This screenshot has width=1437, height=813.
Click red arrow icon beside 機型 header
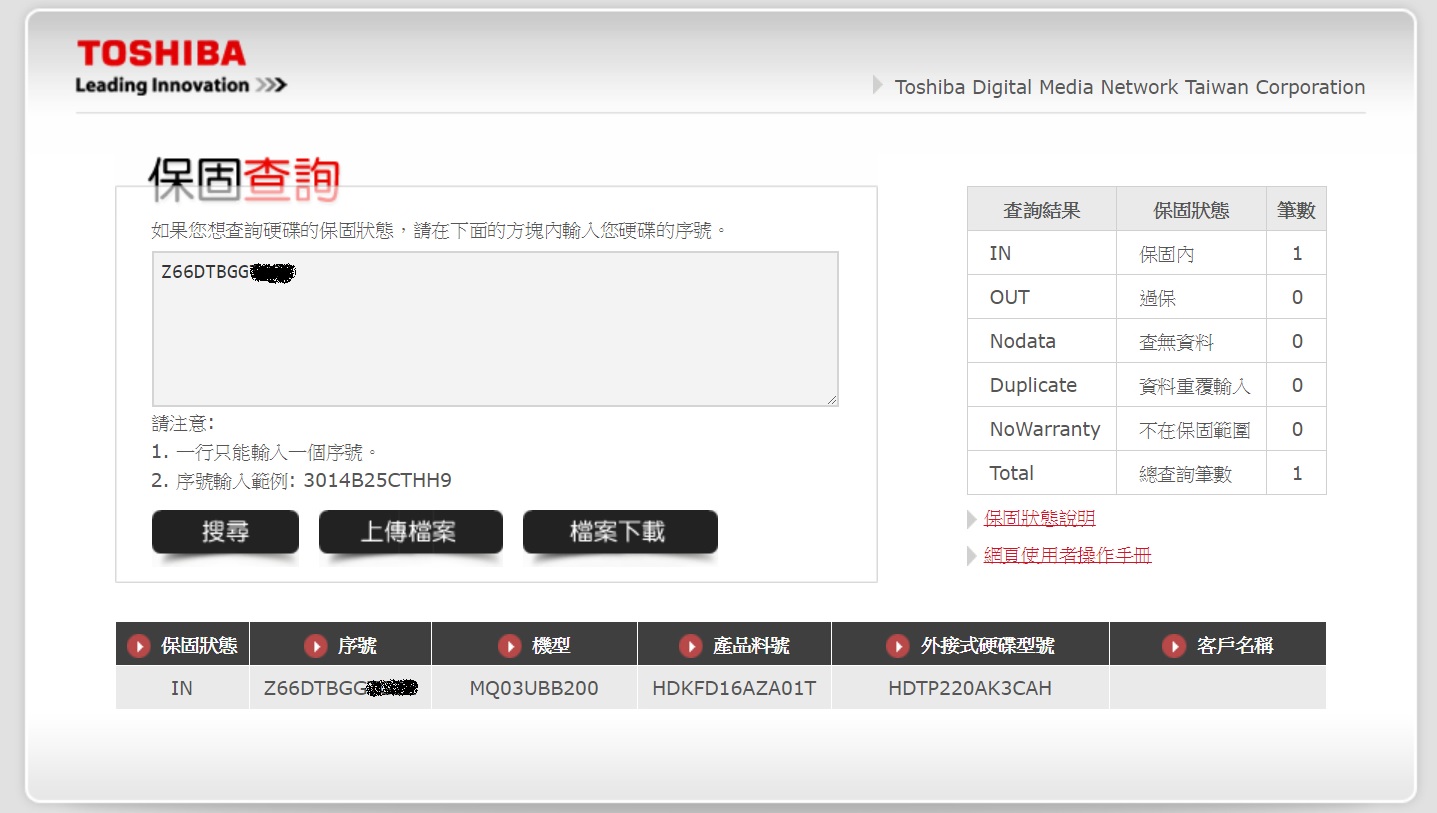point(510,646)
